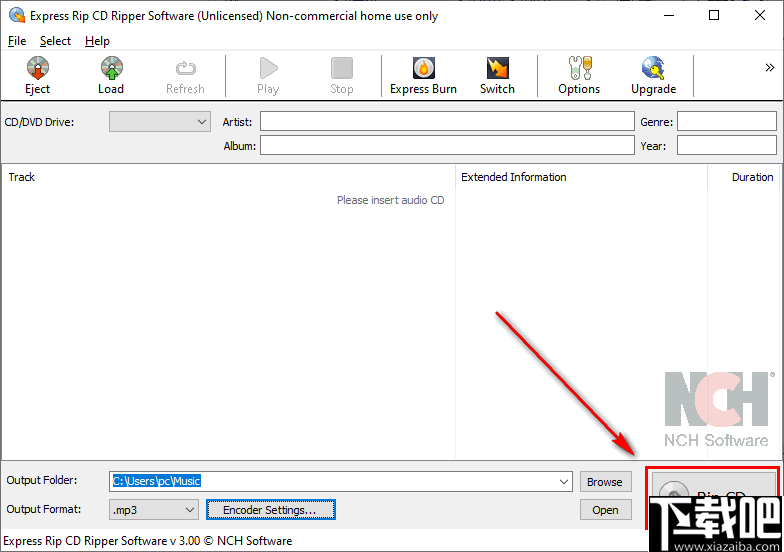Expand the toolbar overflow chevron

(770, 68)
